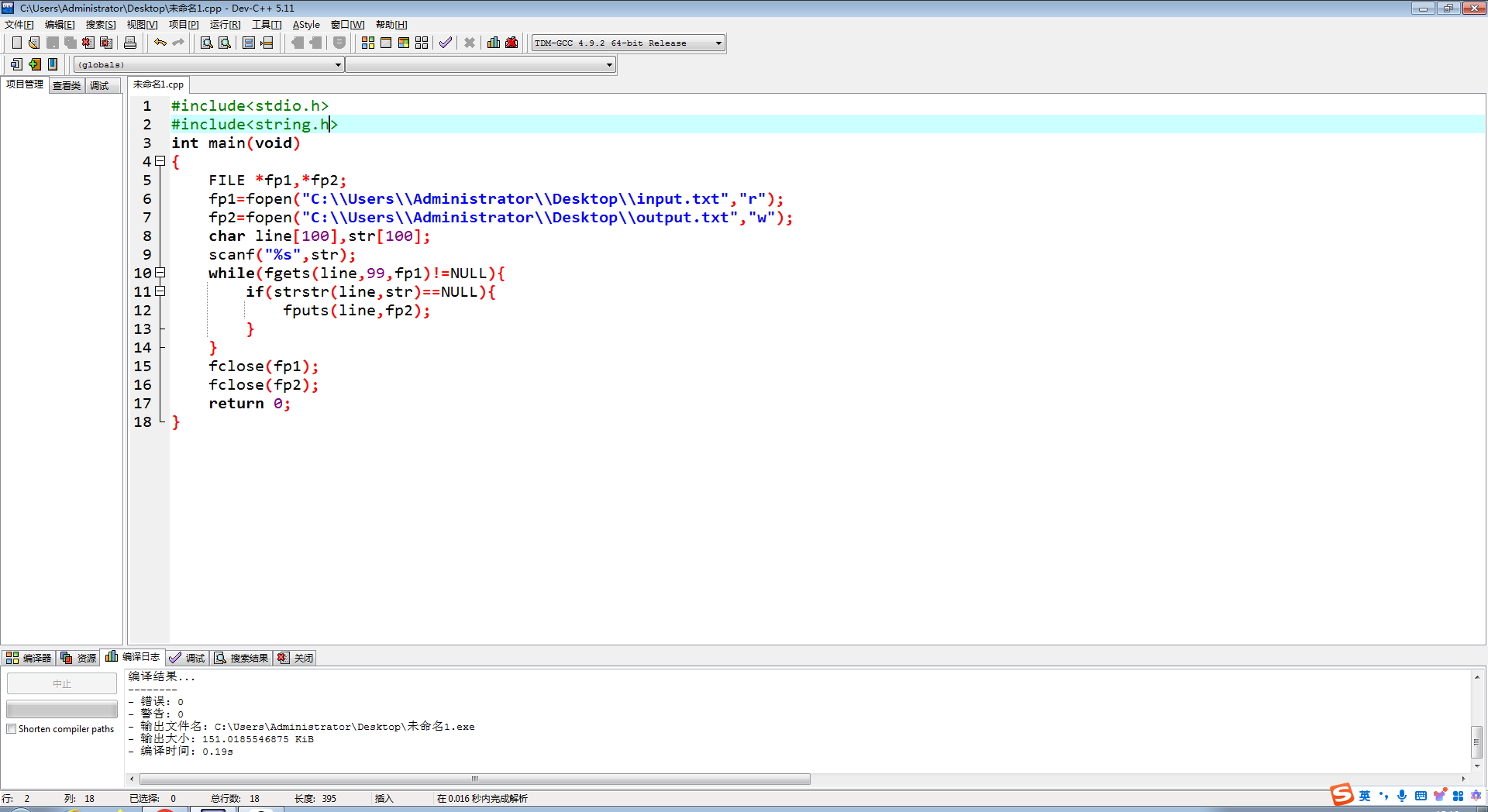Collapse the if block fold at line 11
The height and width of the screenshot is (812, 1488).
(160, 291)
